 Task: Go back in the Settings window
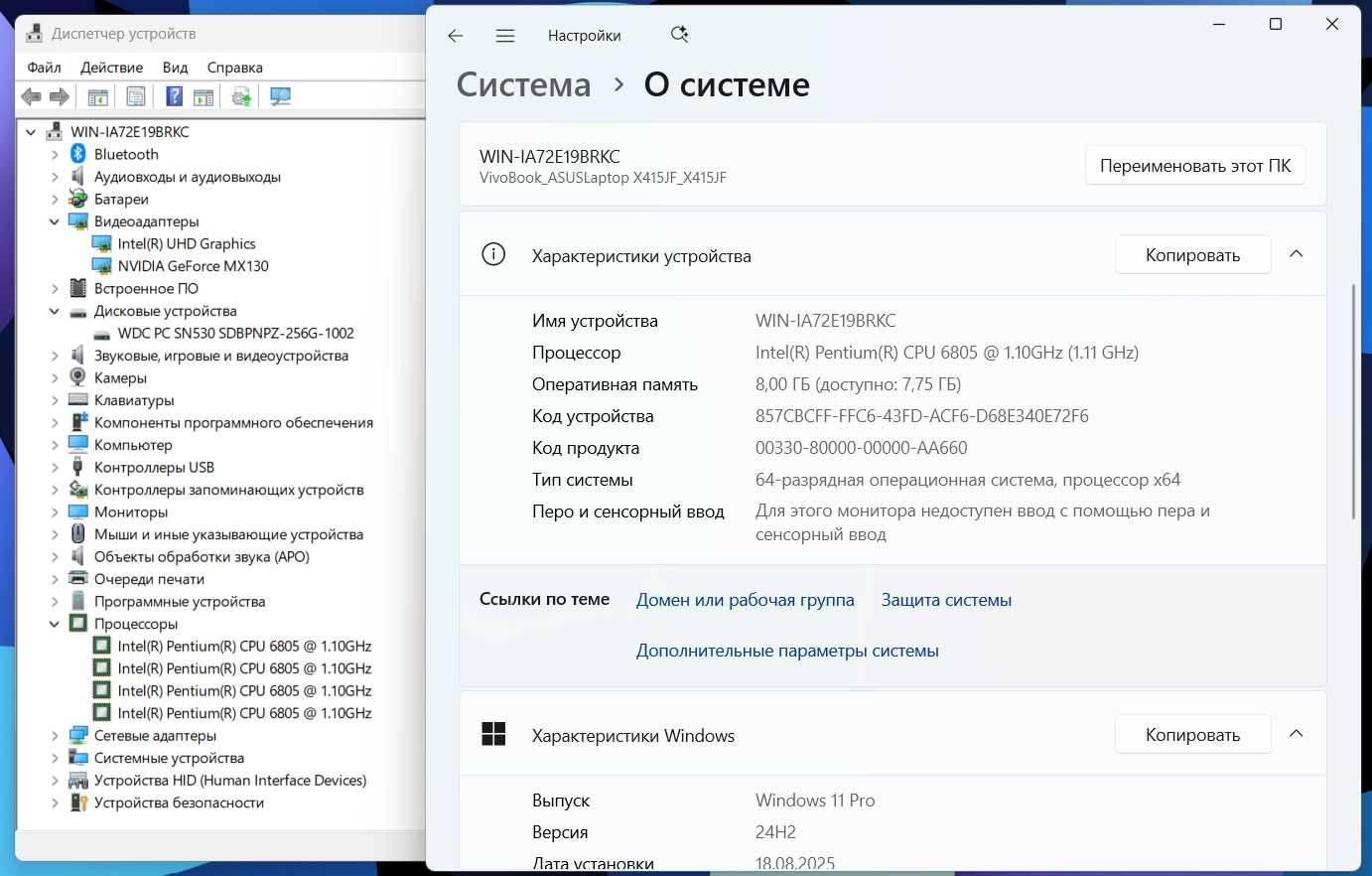click(x=456, y=36)
